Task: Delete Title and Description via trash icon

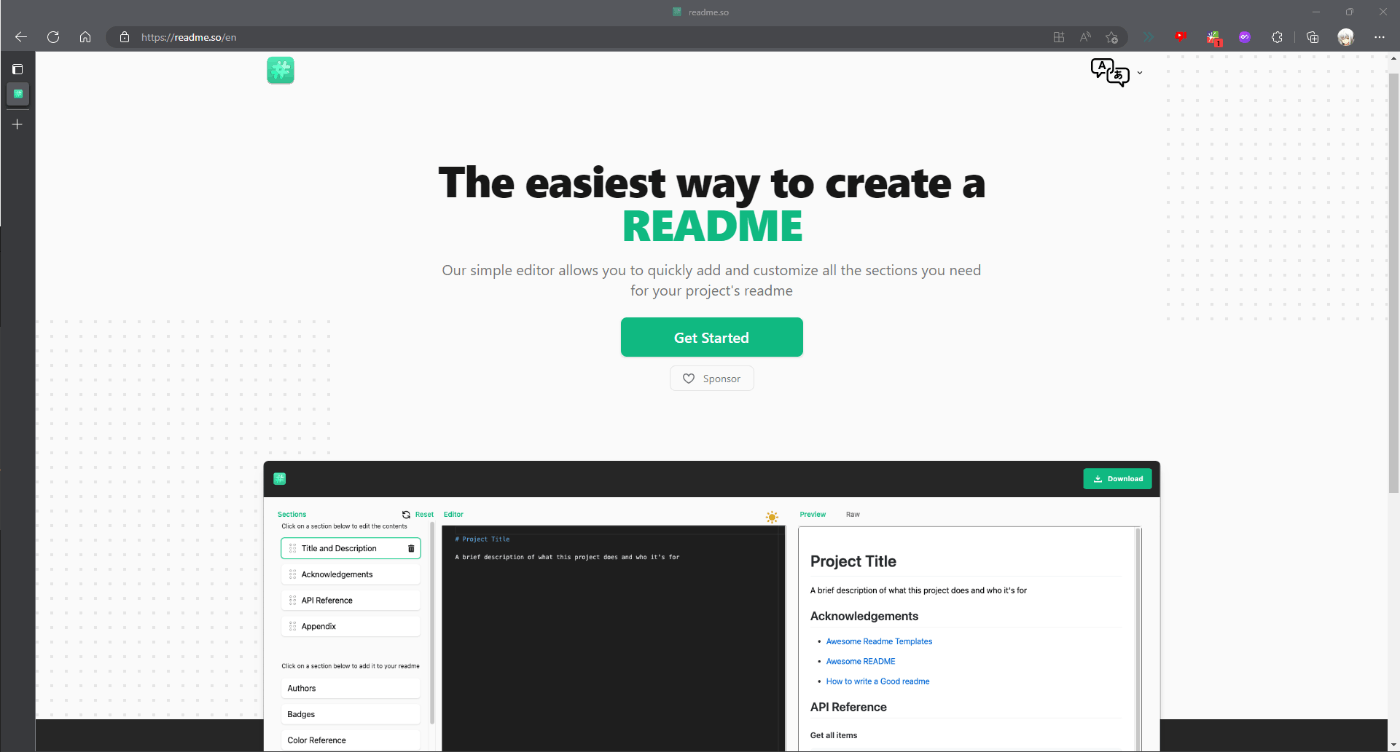Action: pyautogui.click(x=411, y=548)
